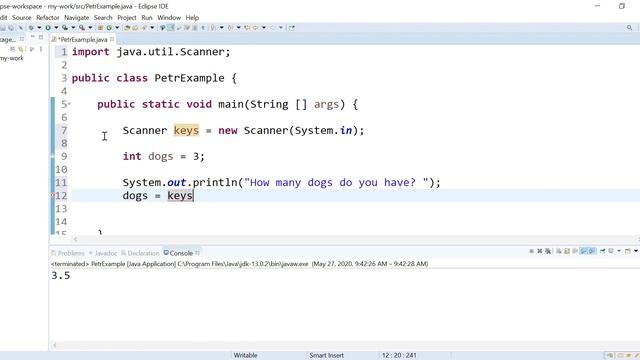Click the Writable status bar field
Screen dimensions: 640x360
pyautogui.click(x=245, y=355)
